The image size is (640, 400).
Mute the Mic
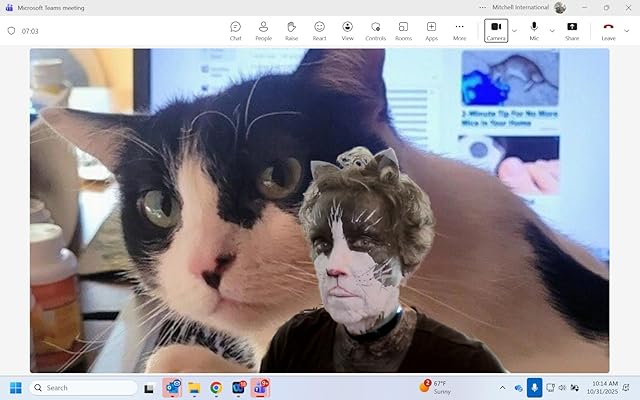click(x=534, y=30)
